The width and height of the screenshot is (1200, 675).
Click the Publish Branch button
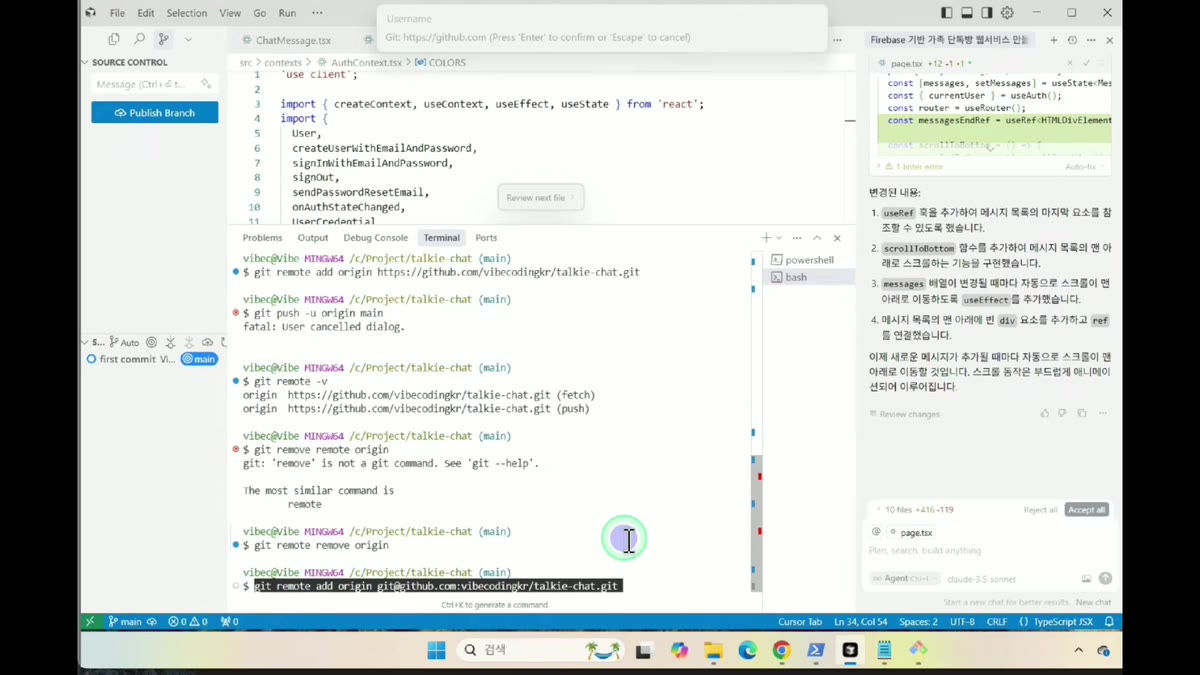(154, 113)
